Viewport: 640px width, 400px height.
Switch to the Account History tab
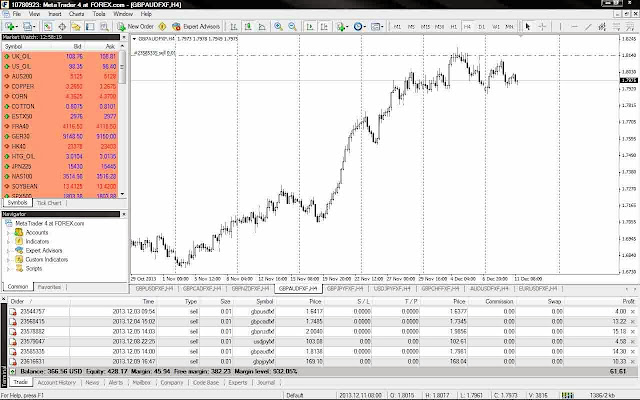tap(57, 382)
